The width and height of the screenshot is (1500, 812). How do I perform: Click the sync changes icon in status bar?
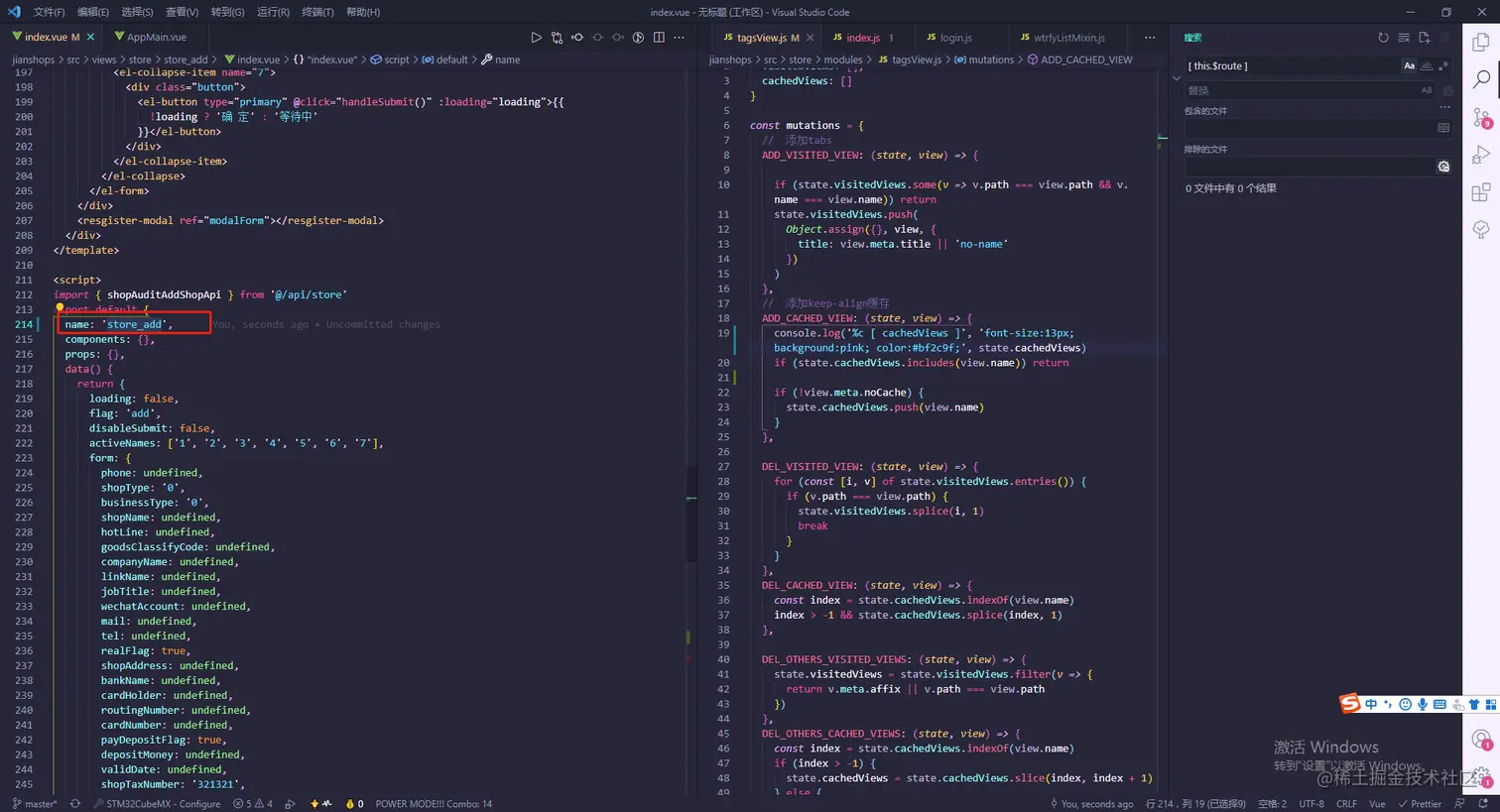pyautogui.click(x=75, y=804)
